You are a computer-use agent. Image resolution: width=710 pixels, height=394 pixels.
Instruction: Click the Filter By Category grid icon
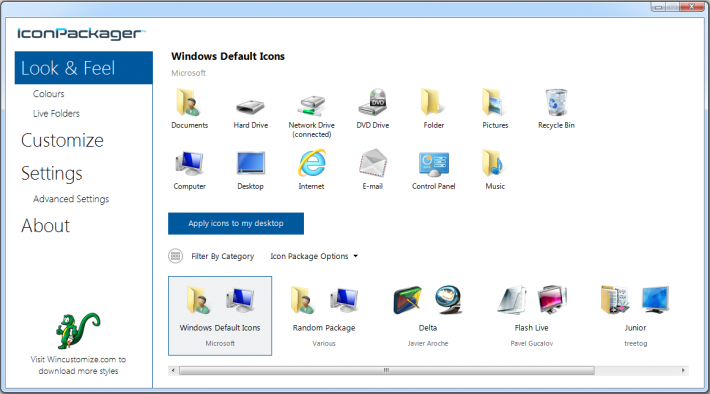[175, 256]
